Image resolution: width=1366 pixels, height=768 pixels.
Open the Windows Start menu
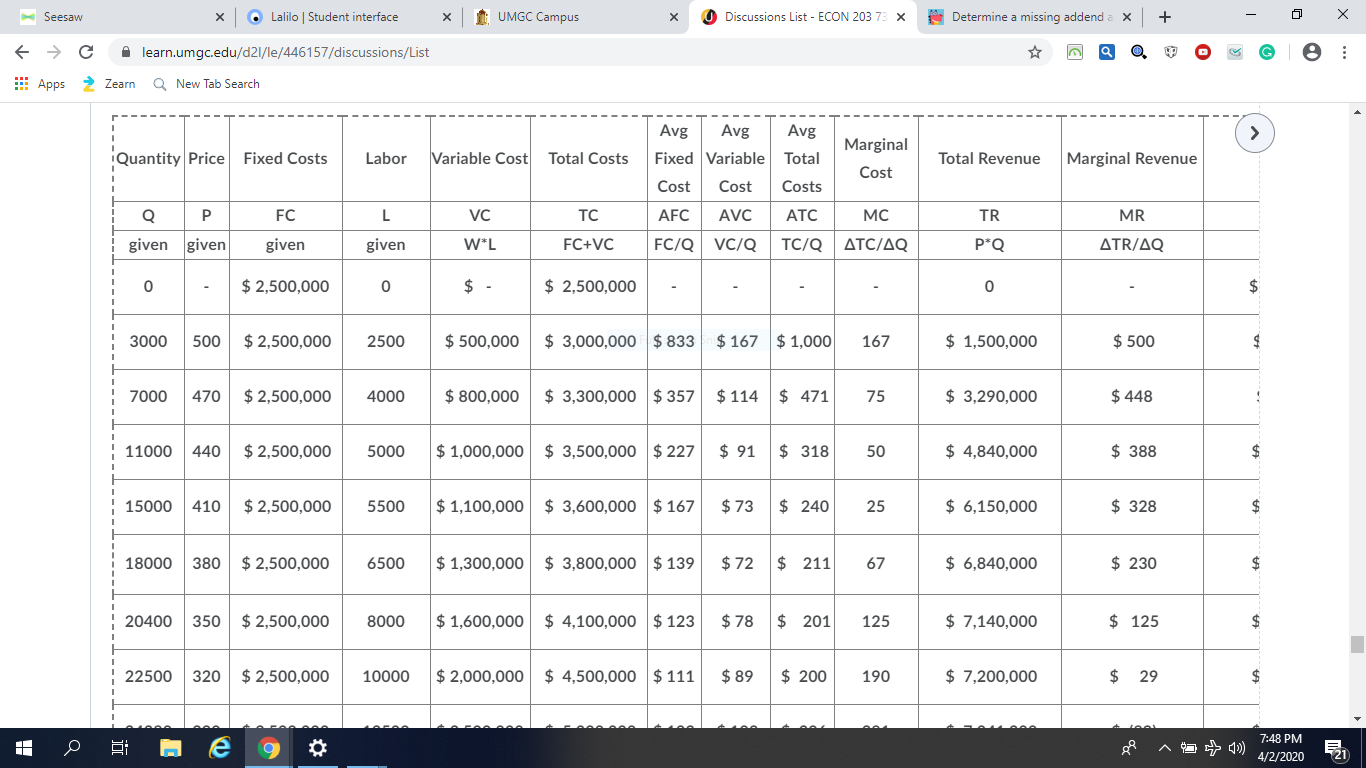[x=24, y=747]
